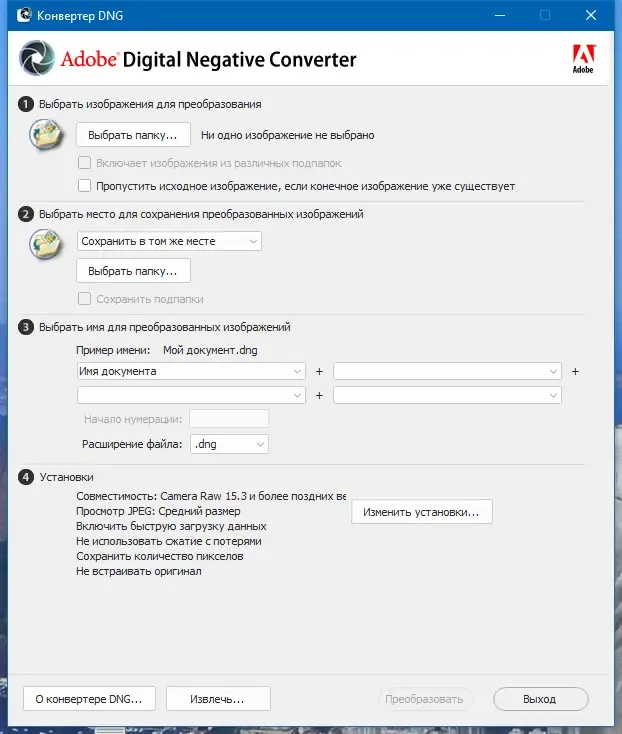Click "Сохранить количество пикселов" text

pos(160,556)
